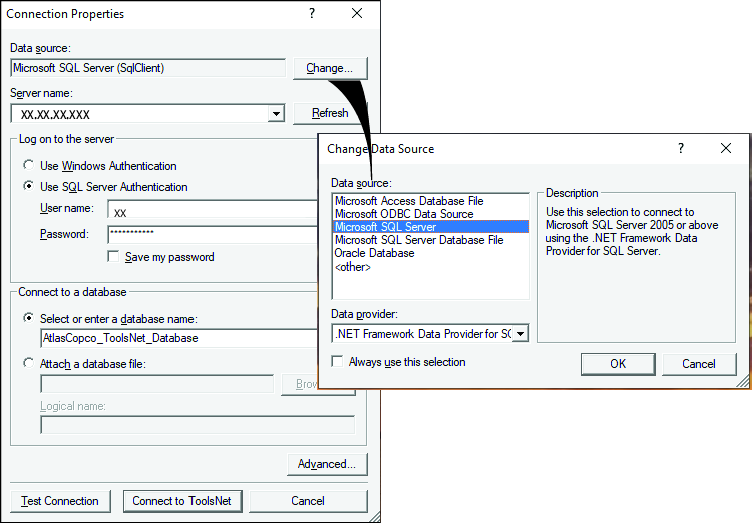The image size is (752, 523).
Task: Tick Always use this selection checkbox
Action: tap(338, 361)
